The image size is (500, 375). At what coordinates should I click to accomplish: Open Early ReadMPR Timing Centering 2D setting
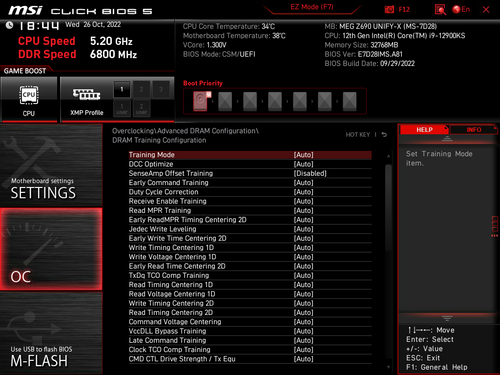pos(250,220)
